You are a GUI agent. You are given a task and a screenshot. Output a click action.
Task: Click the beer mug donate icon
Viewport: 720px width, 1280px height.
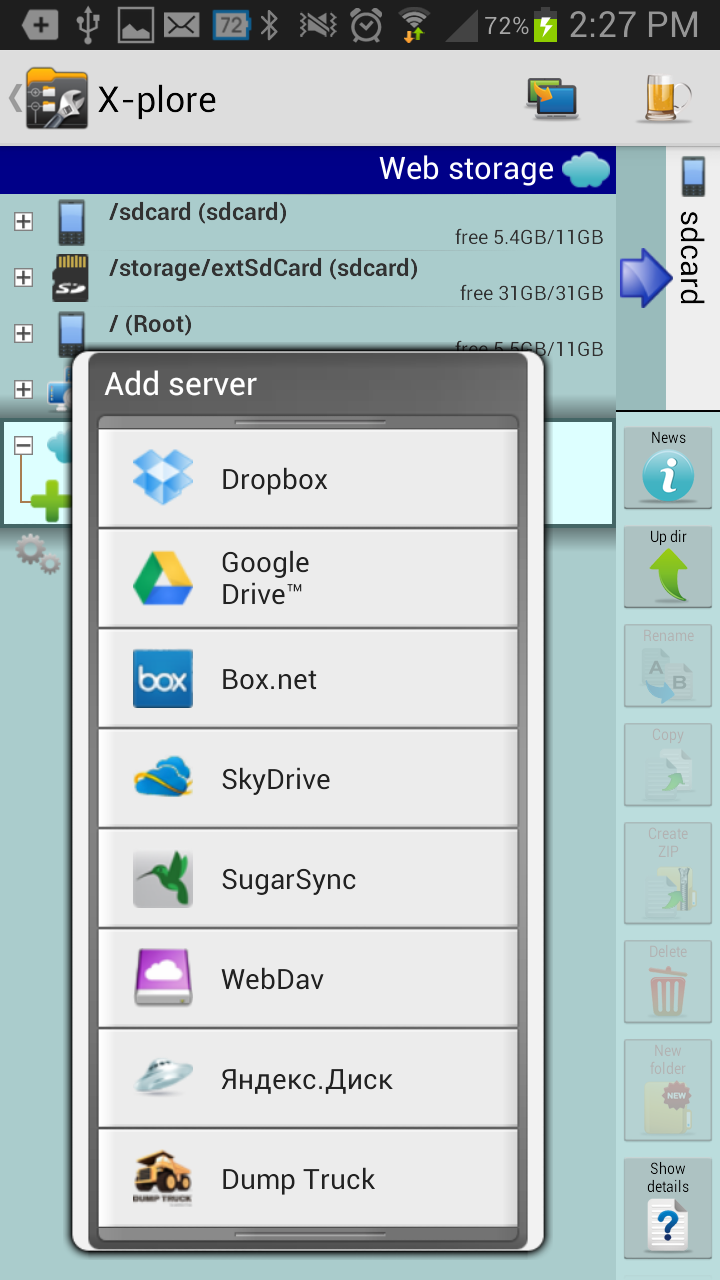click(665, 98)
